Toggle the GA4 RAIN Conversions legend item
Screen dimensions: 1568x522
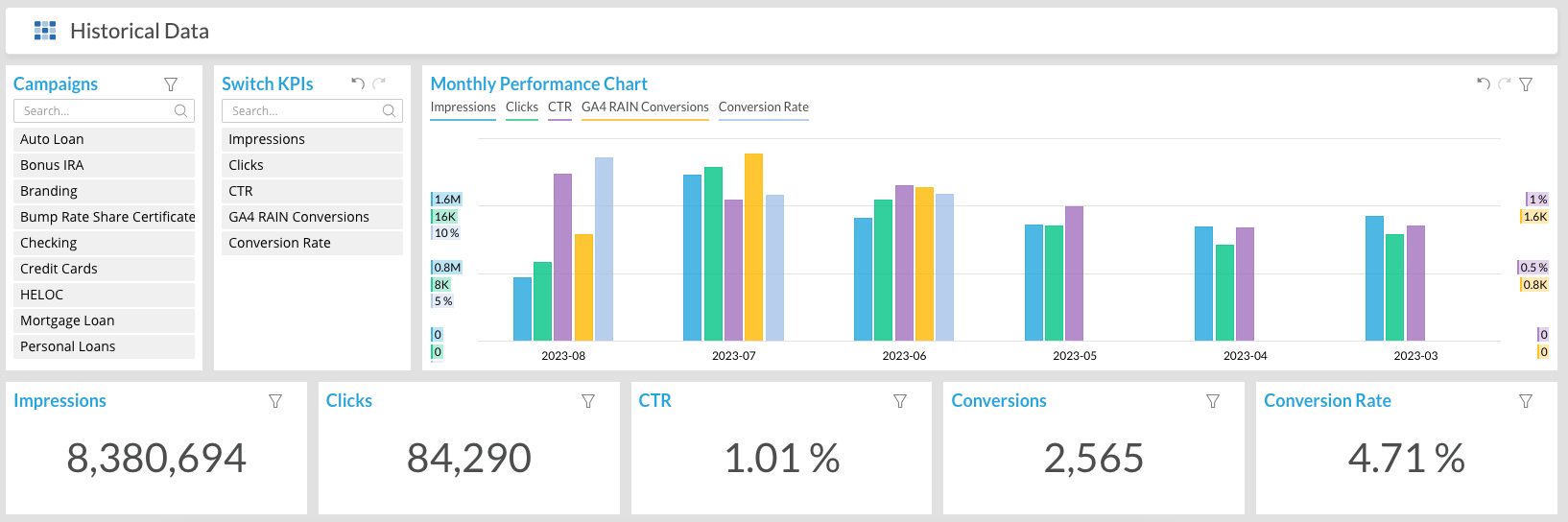pos(645,107)
